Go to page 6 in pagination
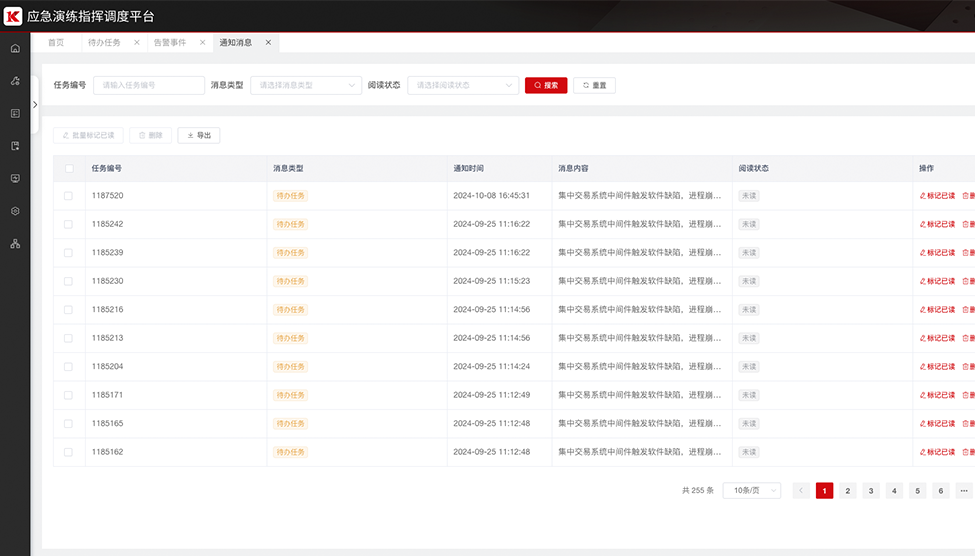This screenshot has width=975, height=556. (941, 491)
